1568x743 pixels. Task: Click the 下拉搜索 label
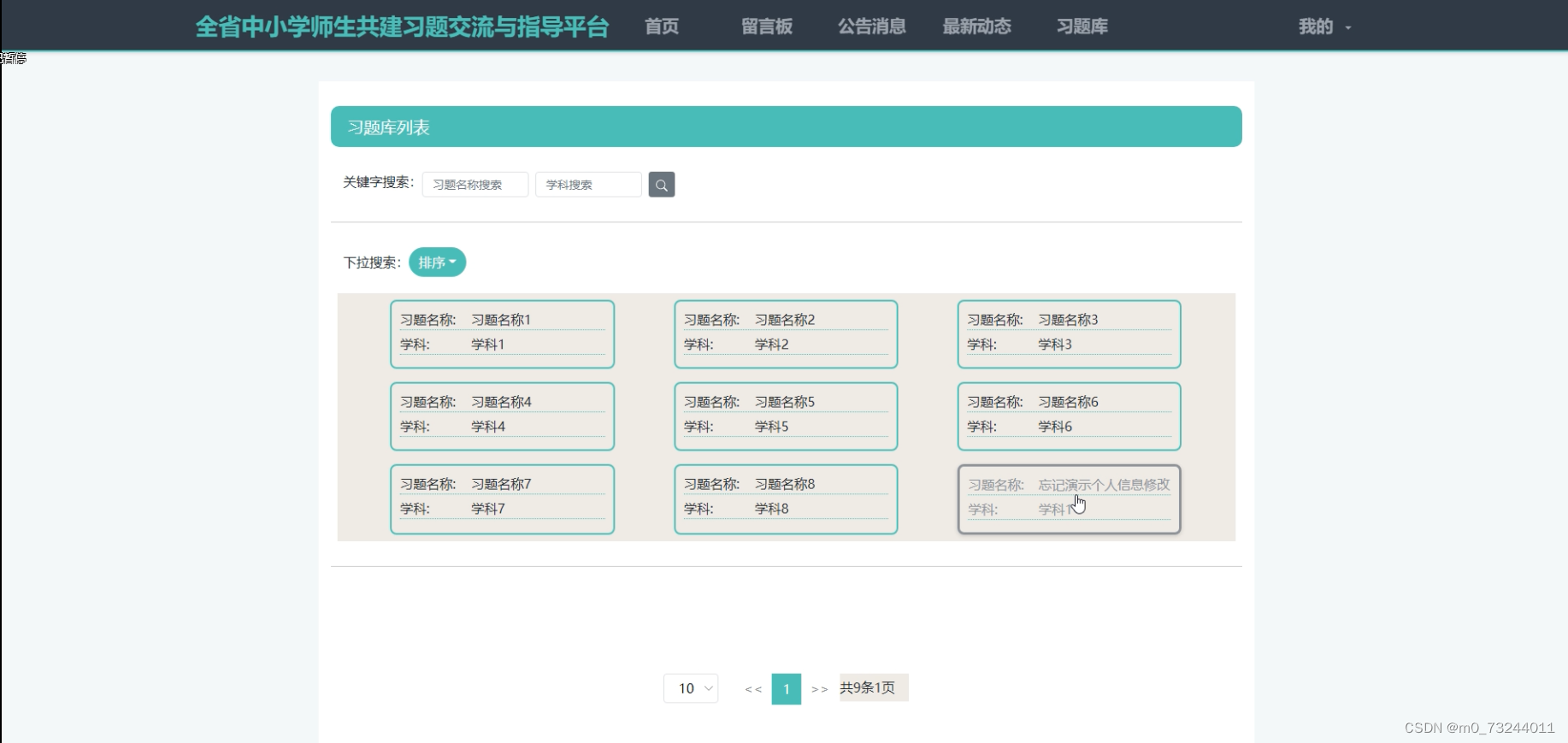tap(372, 262)
